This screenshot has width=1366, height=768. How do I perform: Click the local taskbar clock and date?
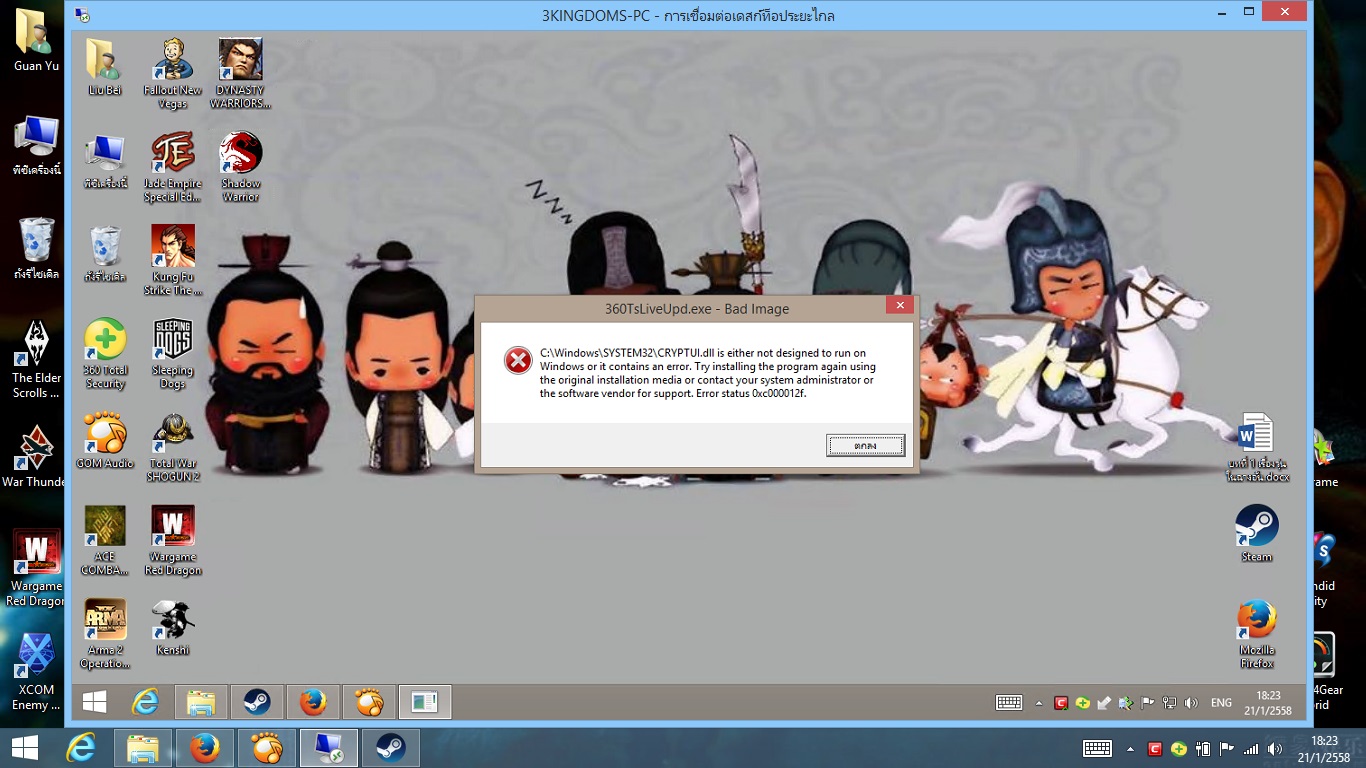1323,749
